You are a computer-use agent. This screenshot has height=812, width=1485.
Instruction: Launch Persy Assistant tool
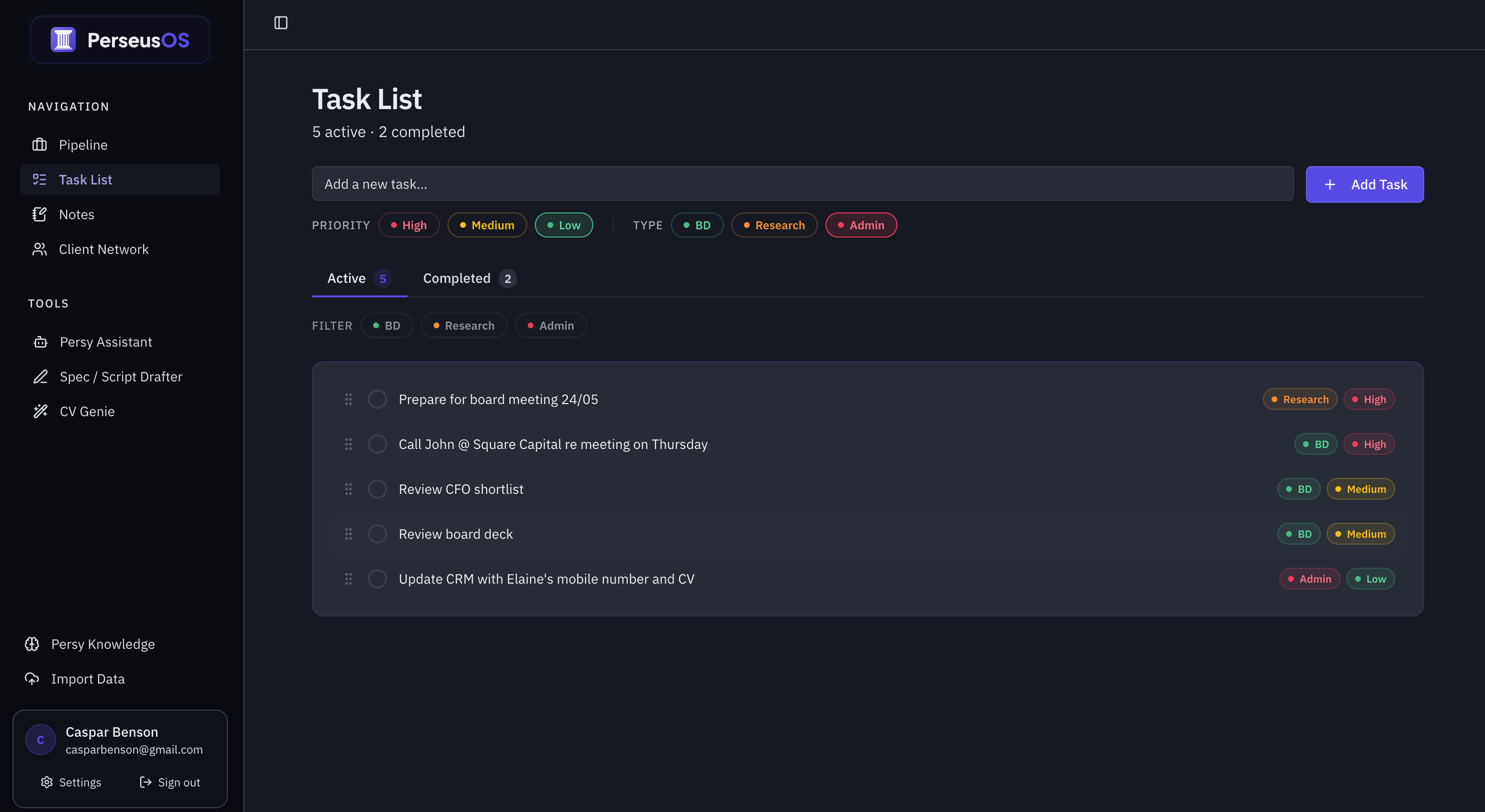pos(120,342)
